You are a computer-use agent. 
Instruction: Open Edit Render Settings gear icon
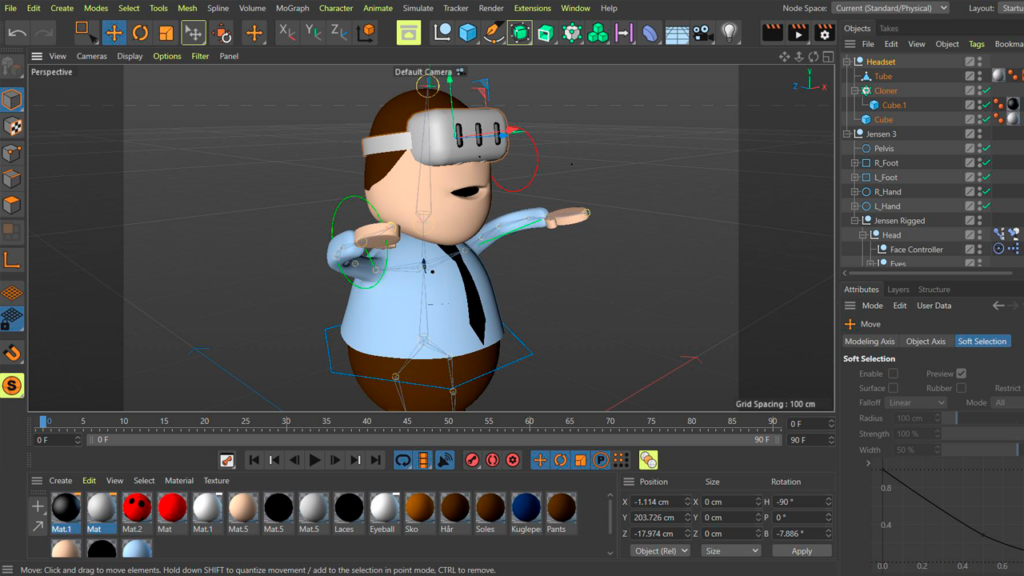(x=824, y=33)
